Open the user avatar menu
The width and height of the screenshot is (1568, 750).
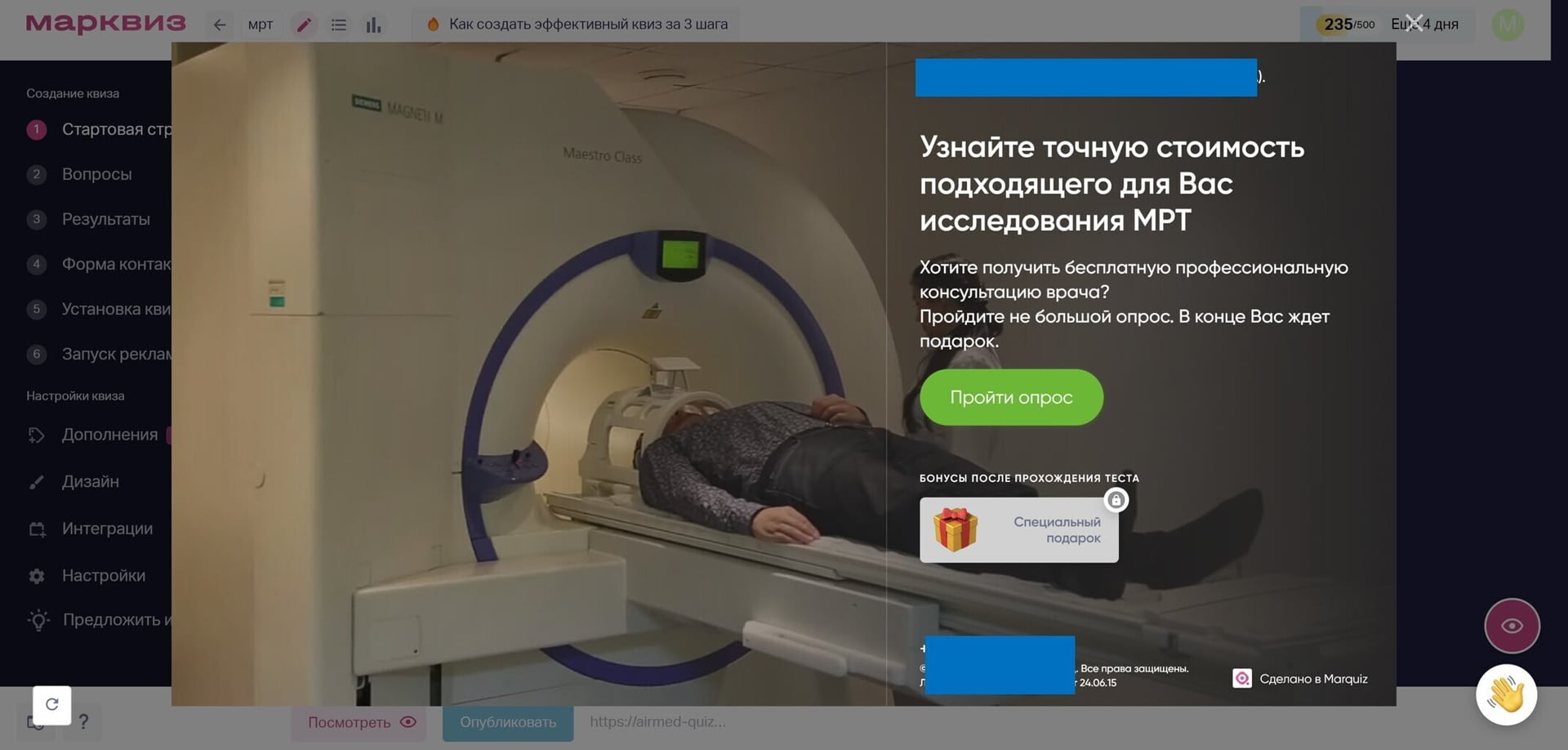(x=1508, y=25)
